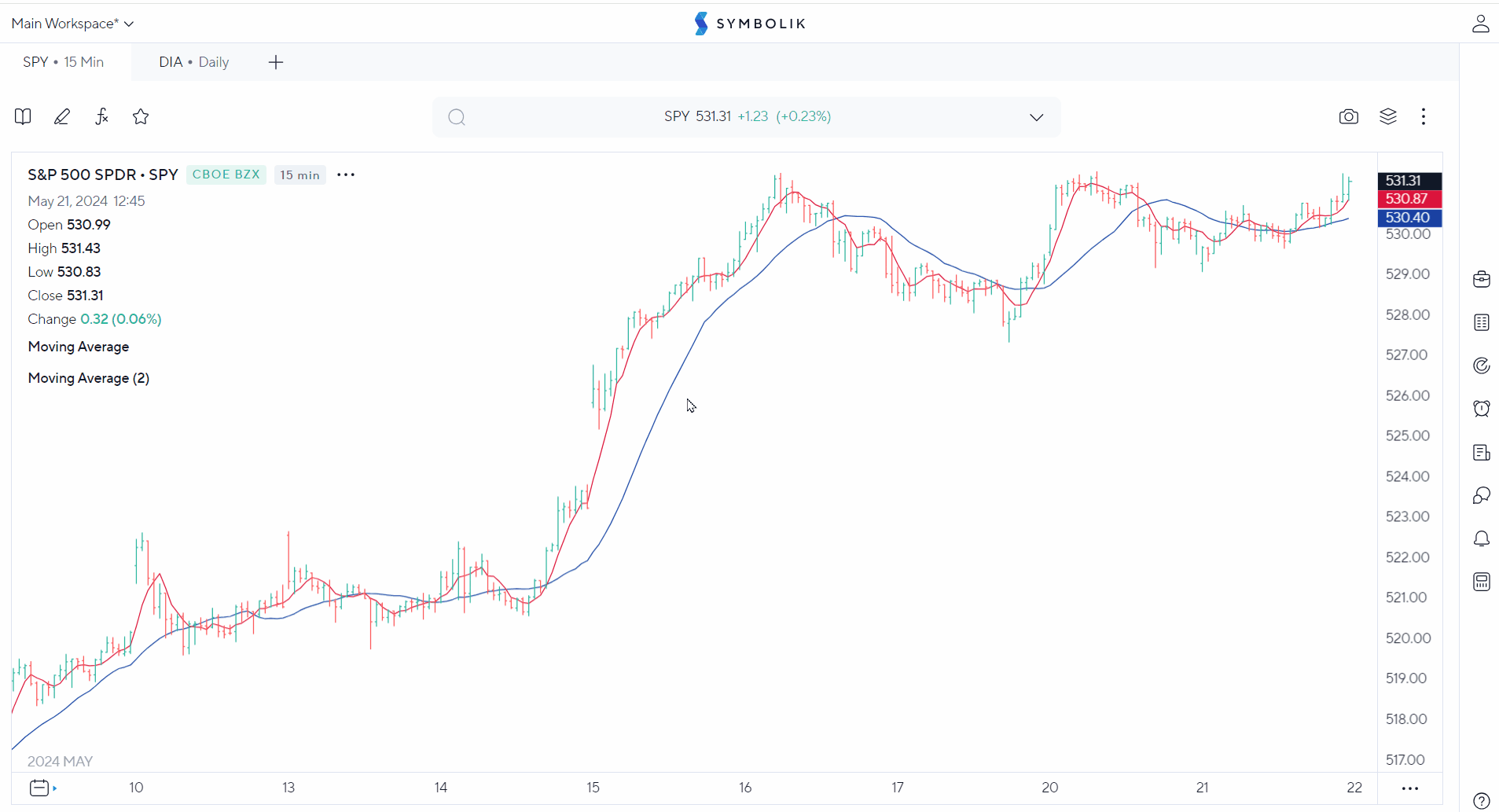The width and height of the screenshot is (1499, 812).
Task: Select the Moving Average (2) indicator label
Action: point(89,378)
